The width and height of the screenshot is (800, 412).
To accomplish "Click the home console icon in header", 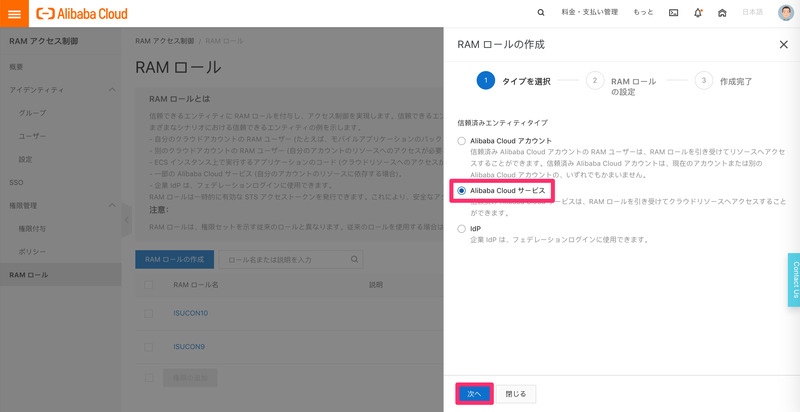I will click(722, 13).
